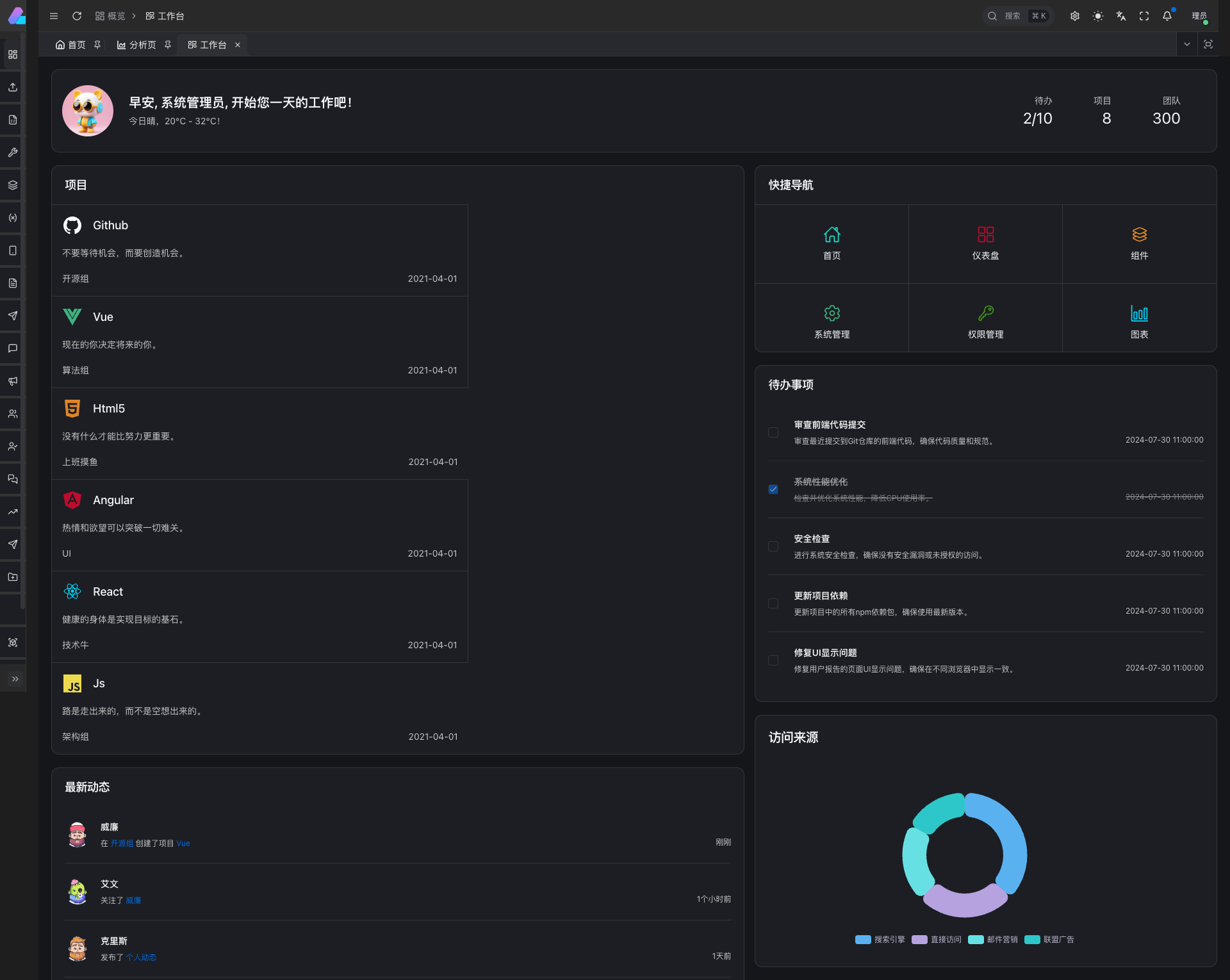1230x980 pixels.
Task: Click the 图表 chart shortcut icon
Action: click(x=1139, y=313)
